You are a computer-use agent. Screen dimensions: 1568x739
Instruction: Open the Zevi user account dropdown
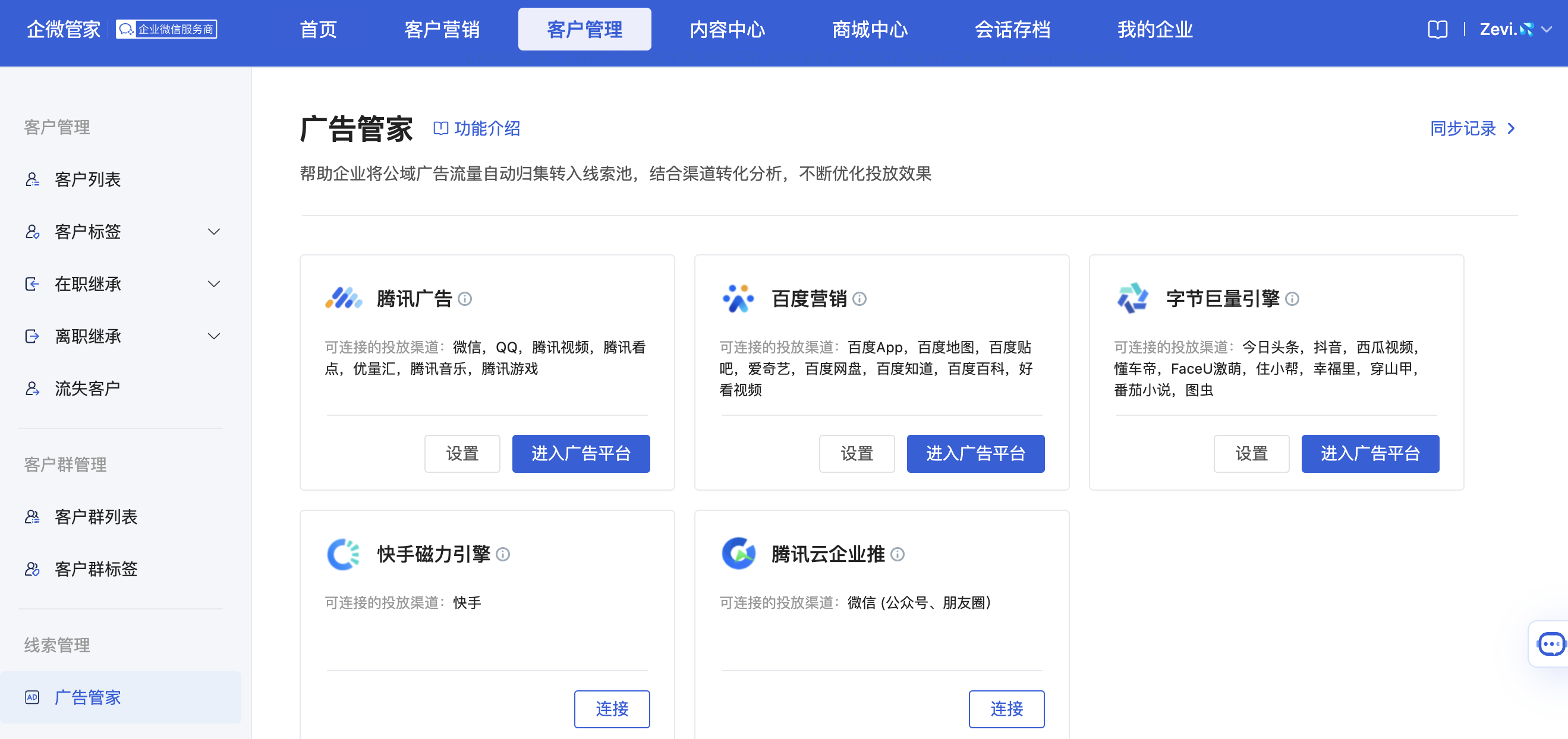[x=1515, y=29]
